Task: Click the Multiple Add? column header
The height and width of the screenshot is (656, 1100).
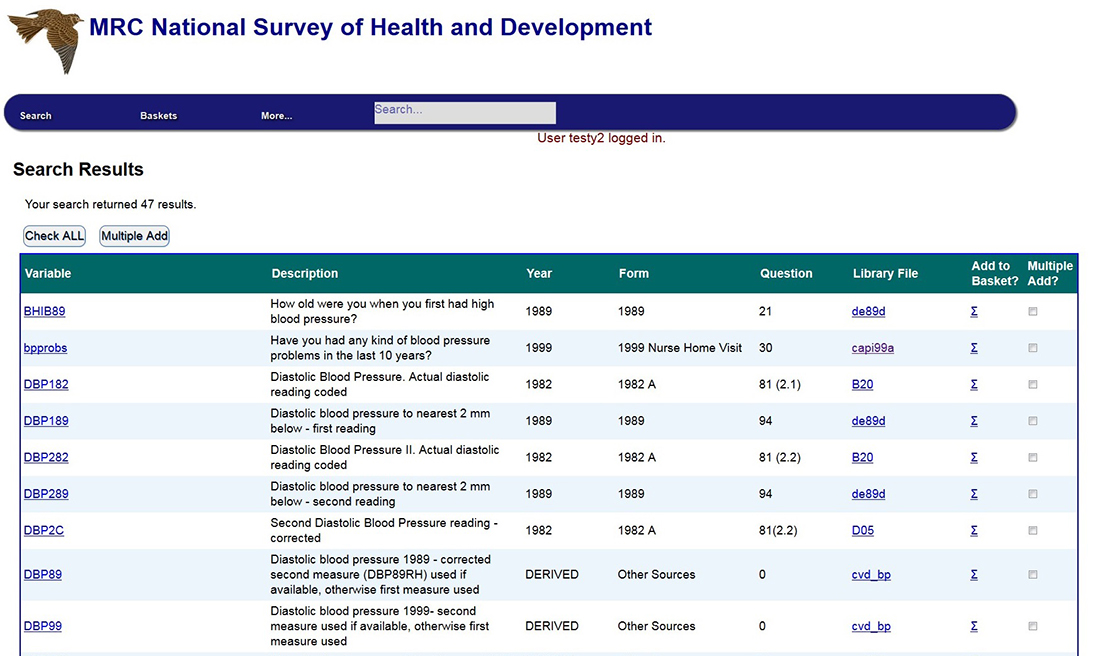Action: 1050,274
